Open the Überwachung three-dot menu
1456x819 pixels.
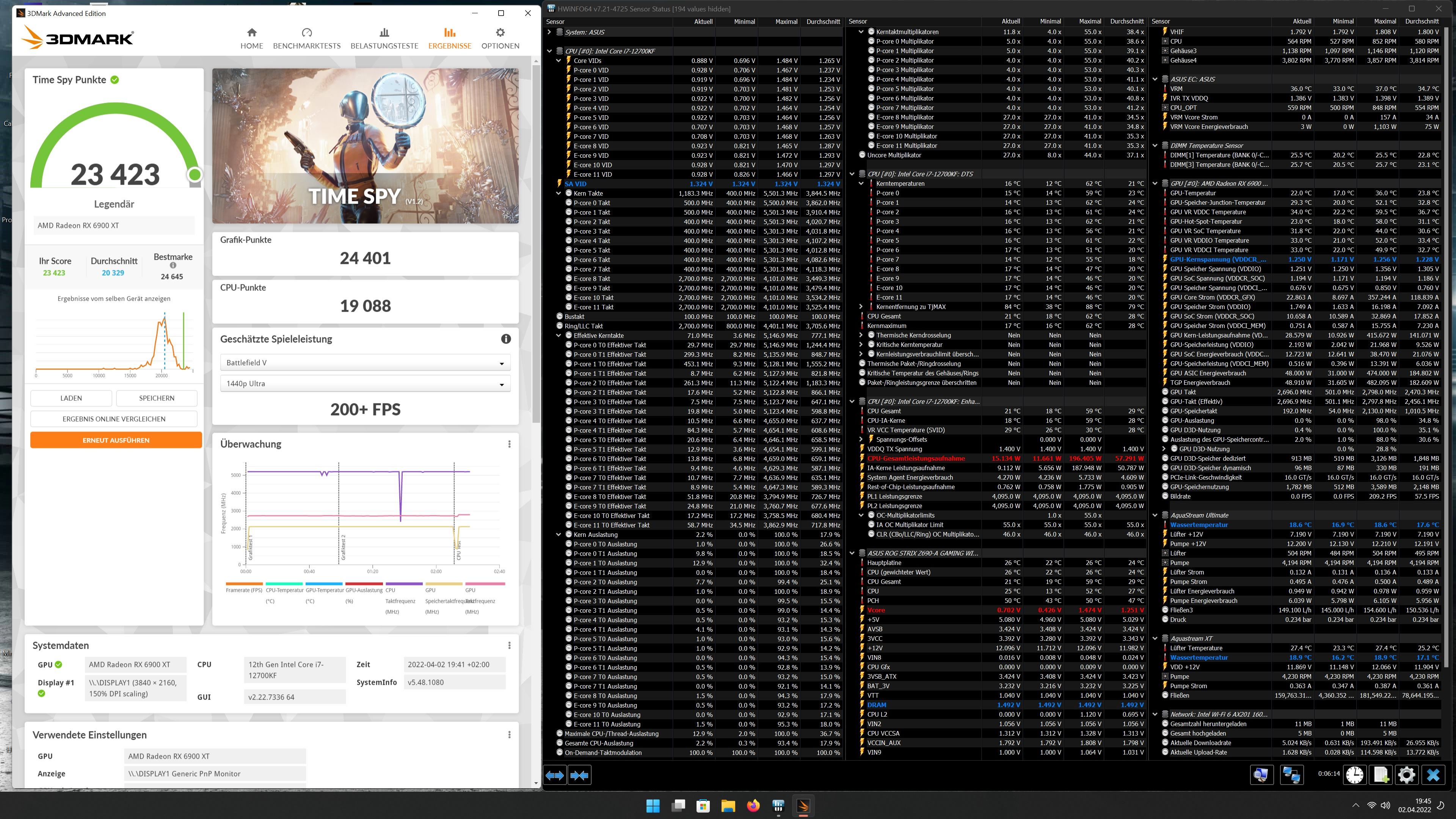tap(509, 444)
